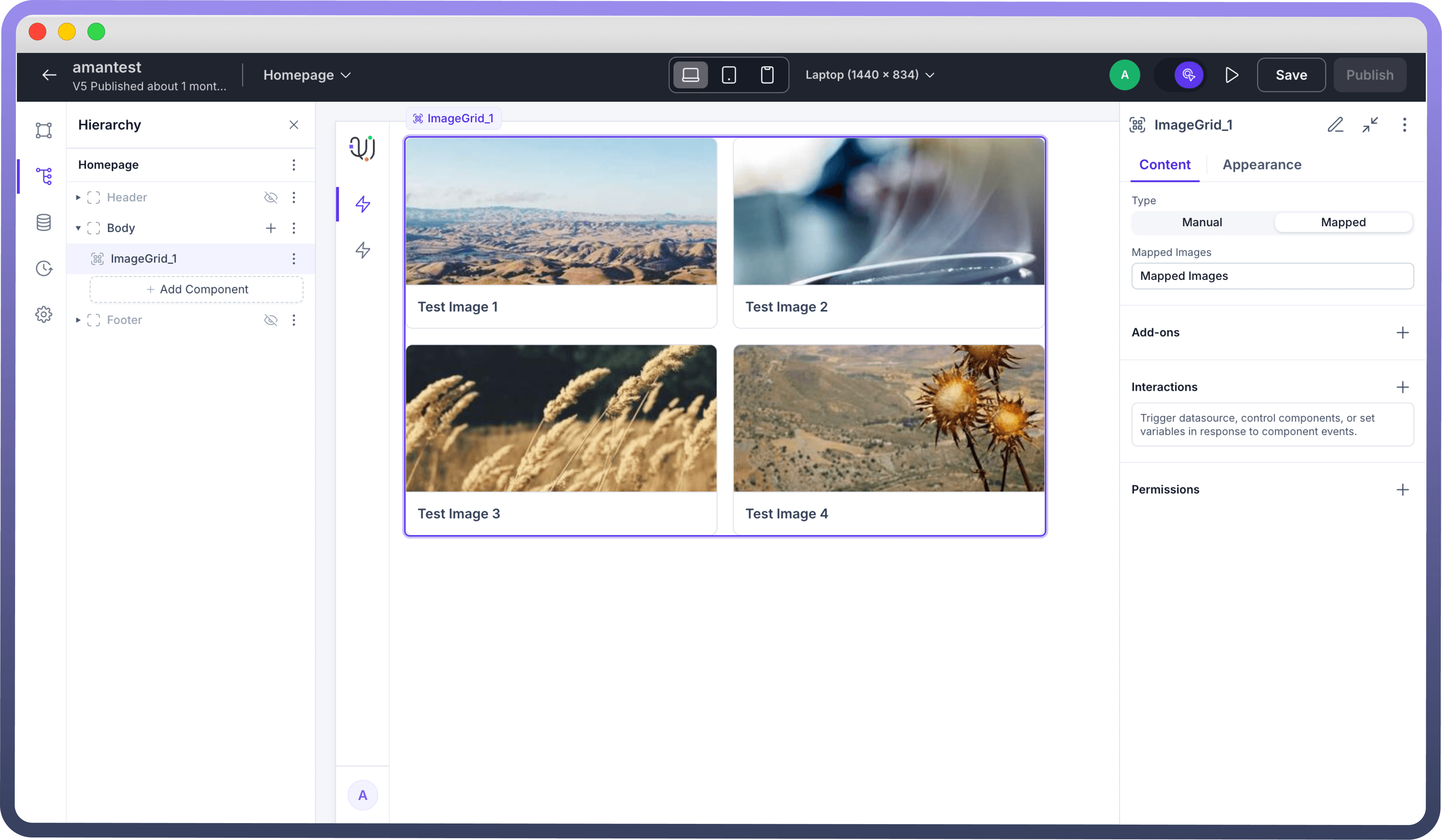Switch to tablet device view
Image resolution: width=1442 pixels, height=840 pixels.
[728, 75]
